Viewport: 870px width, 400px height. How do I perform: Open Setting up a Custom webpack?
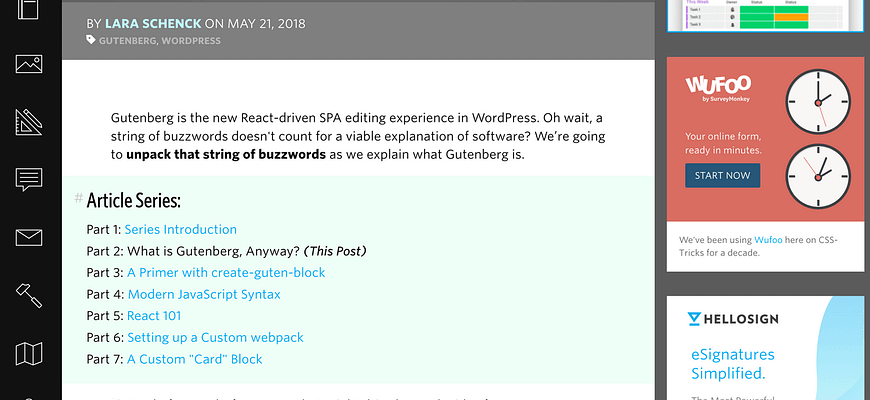pyautogui.click(x=215, y=337)
